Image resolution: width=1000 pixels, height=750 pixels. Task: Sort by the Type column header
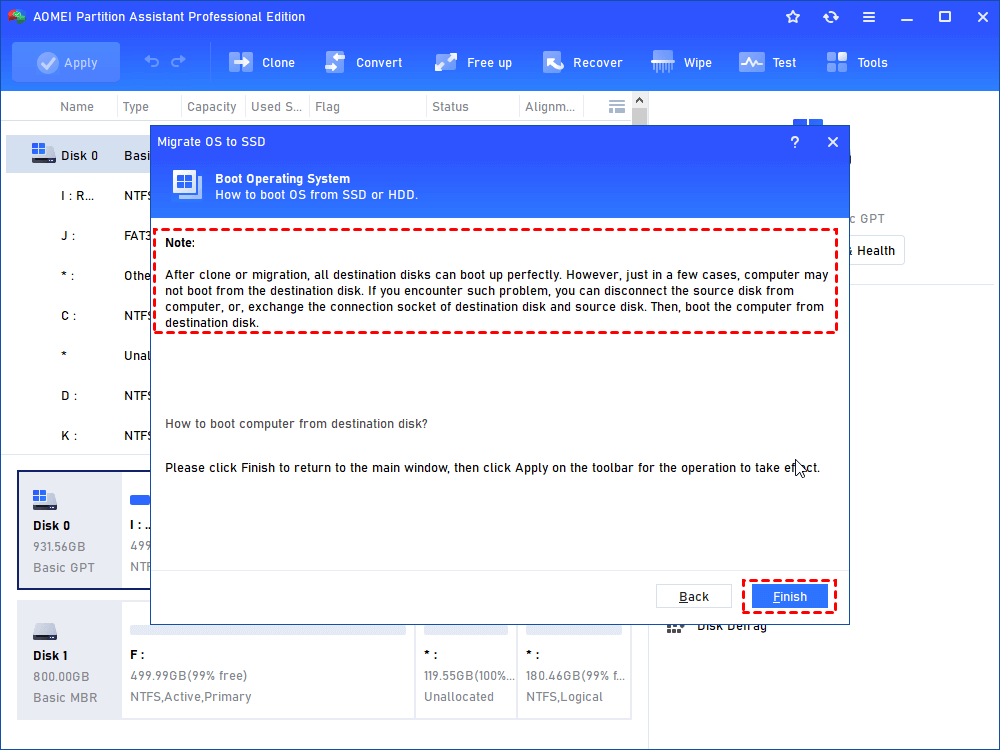(x=136, y=107)
